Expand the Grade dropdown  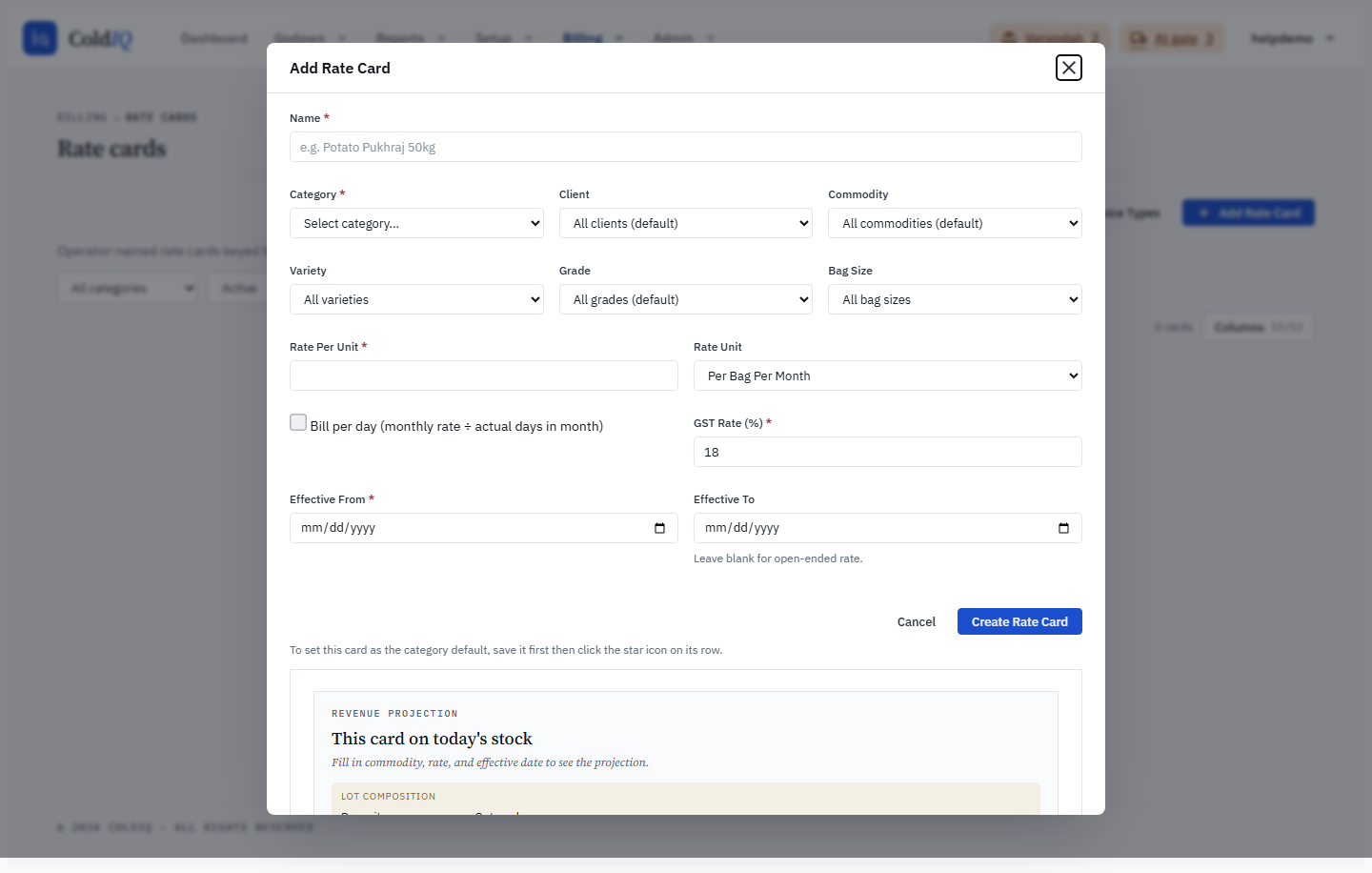click(x=686, y=299)
